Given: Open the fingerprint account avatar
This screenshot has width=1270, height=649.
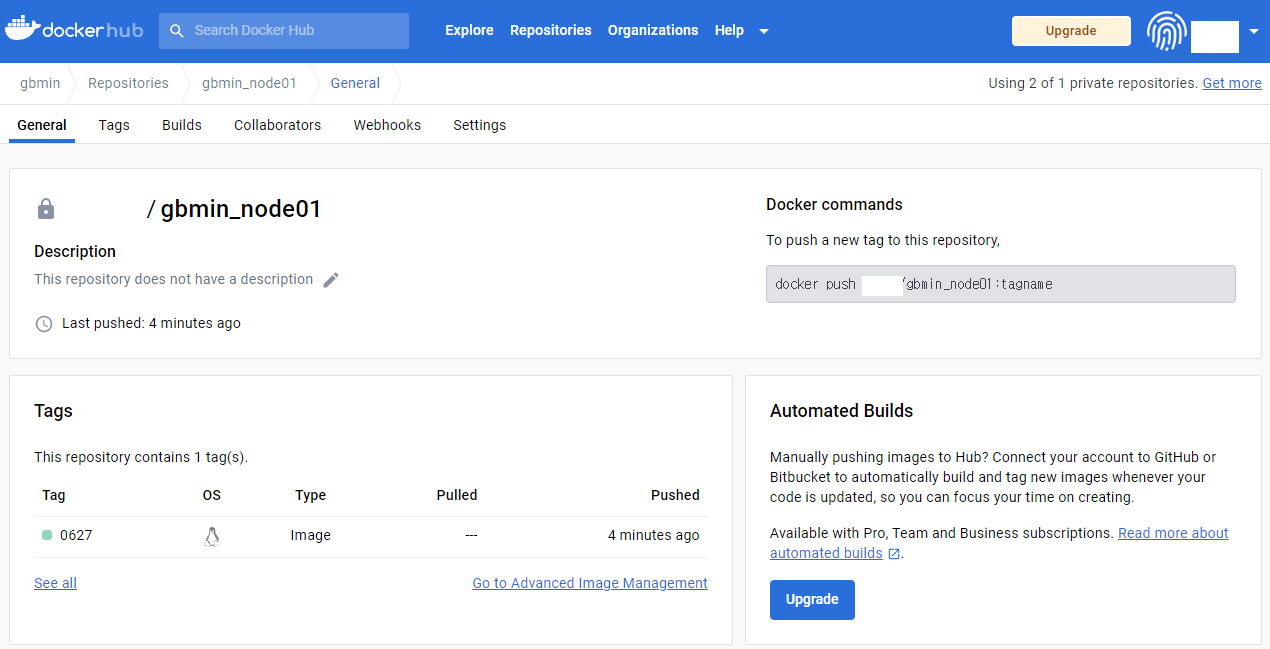Looking at the screenshot, I should point(1166,31).
